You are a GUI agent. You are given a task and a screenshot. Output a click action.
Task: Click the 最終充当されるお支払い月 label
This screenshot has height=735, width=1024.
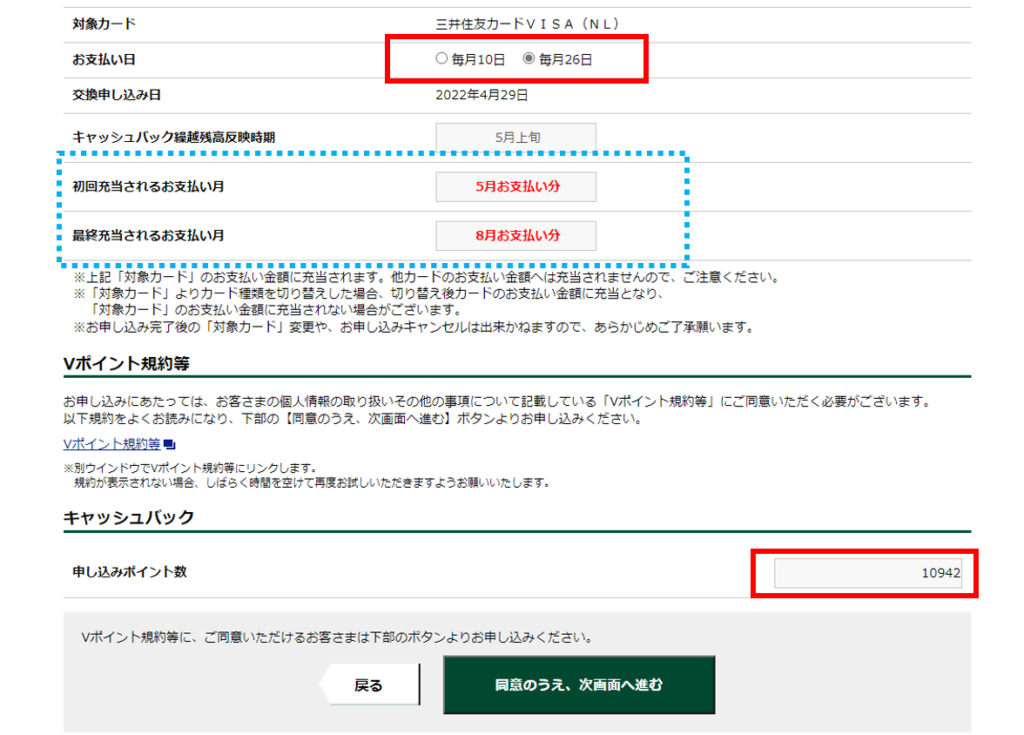pyautogui.click(x=148, y=236)
